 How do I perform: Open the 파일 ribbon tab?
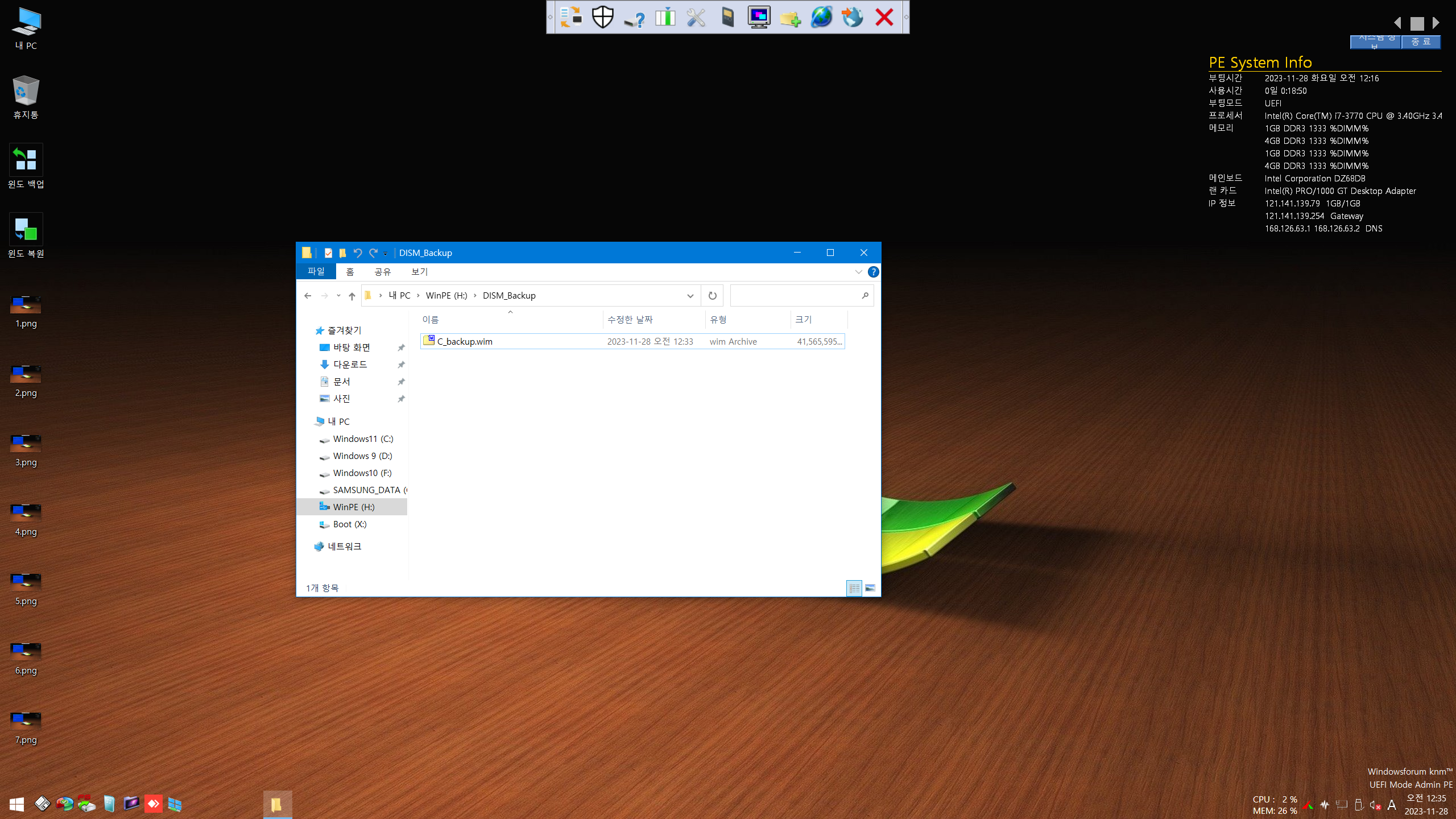click(x=316, y=272)
